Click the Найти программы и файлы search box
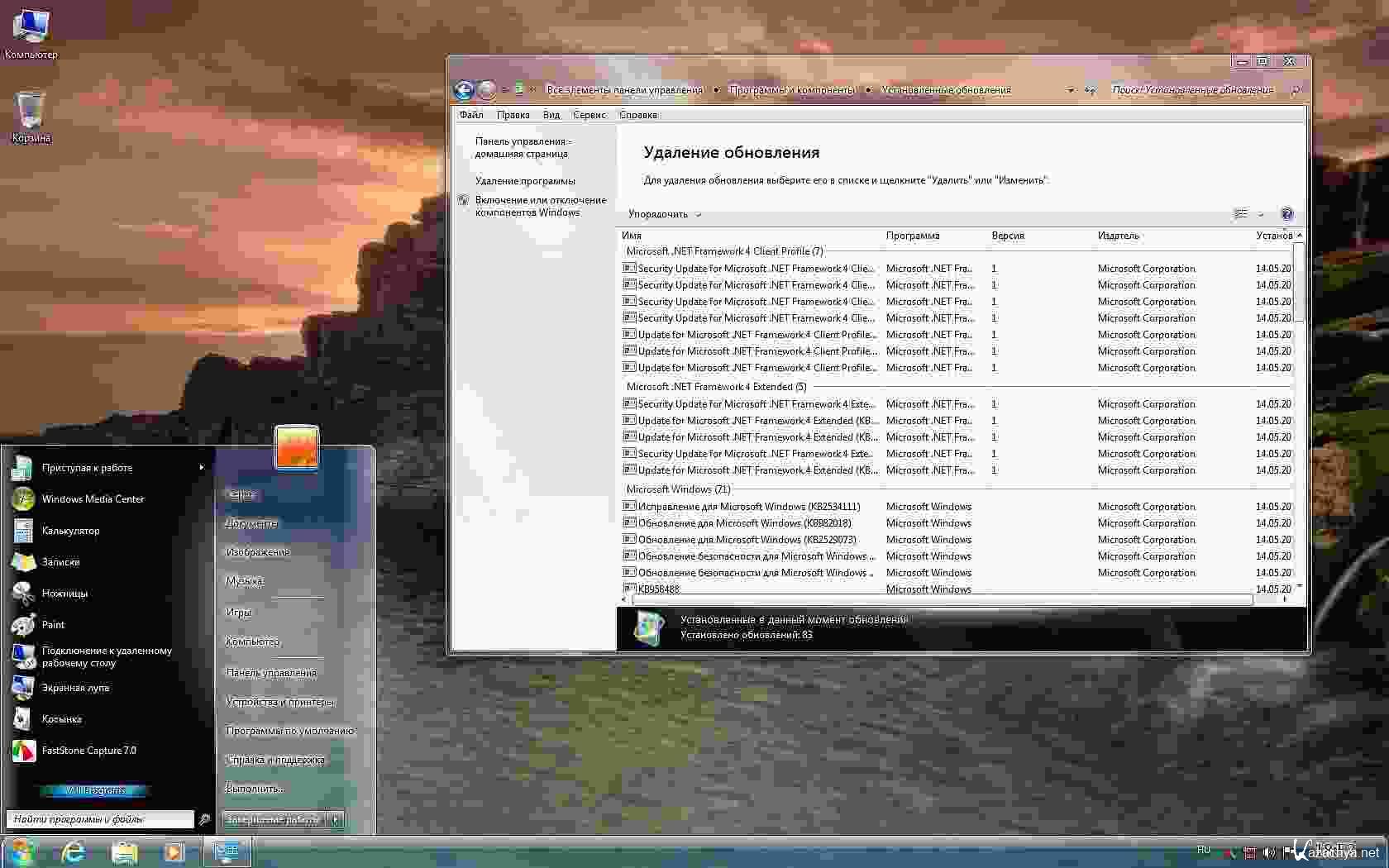This screenshot has height=868, width=1389. click(x=99, y=819)
